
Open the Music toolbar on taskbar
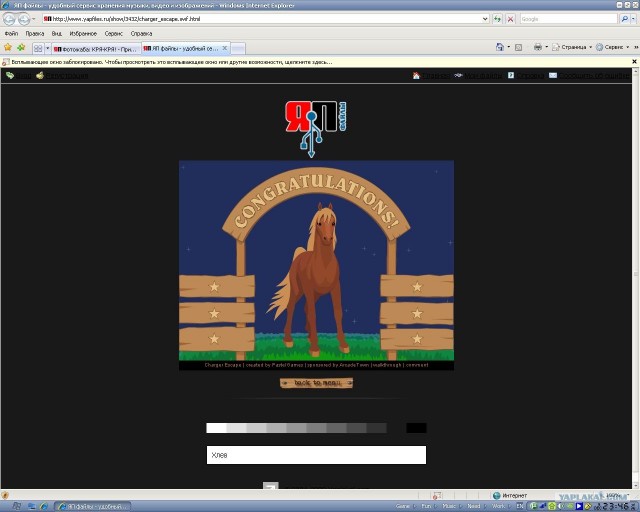point(450,506)
